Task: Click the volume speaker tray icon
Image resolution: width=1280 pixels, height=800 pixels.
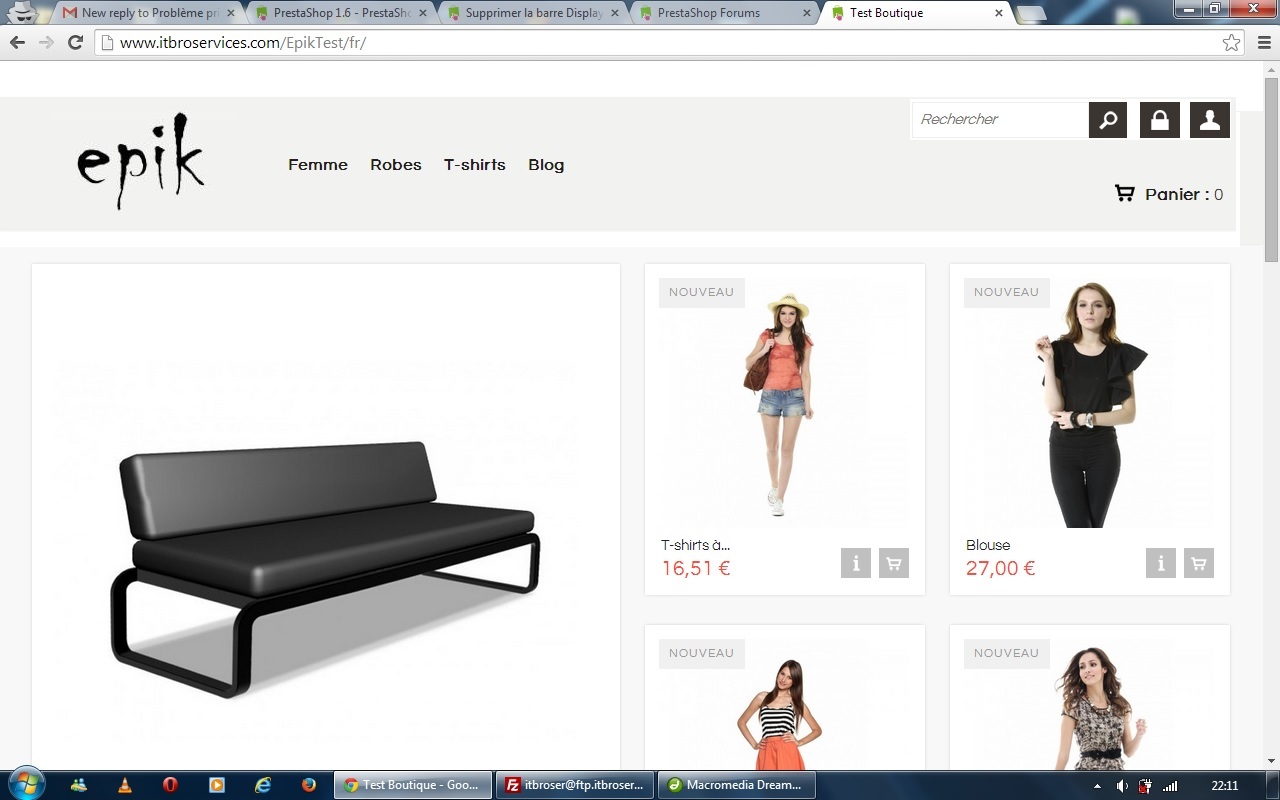Action: (x=1122, y=786)
